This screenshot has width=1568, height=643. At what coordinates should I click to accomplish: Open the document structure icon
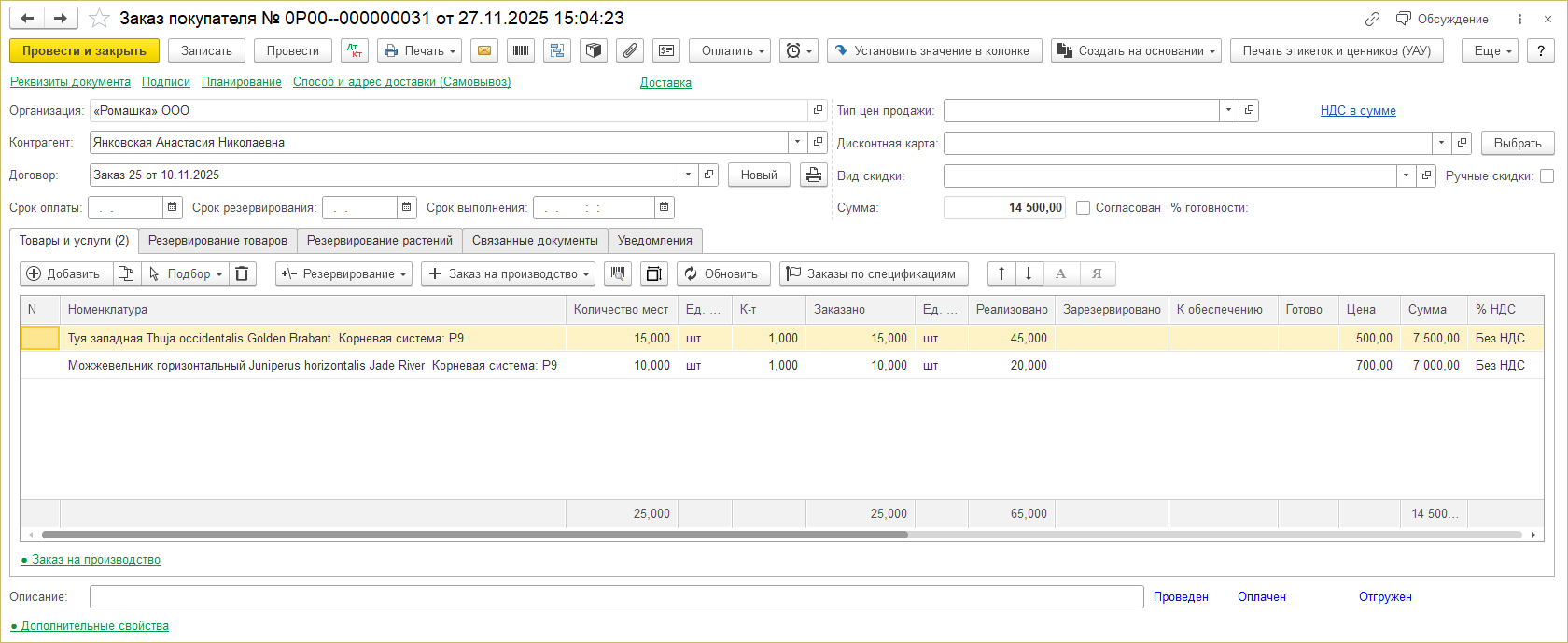[x=557, y=51]
